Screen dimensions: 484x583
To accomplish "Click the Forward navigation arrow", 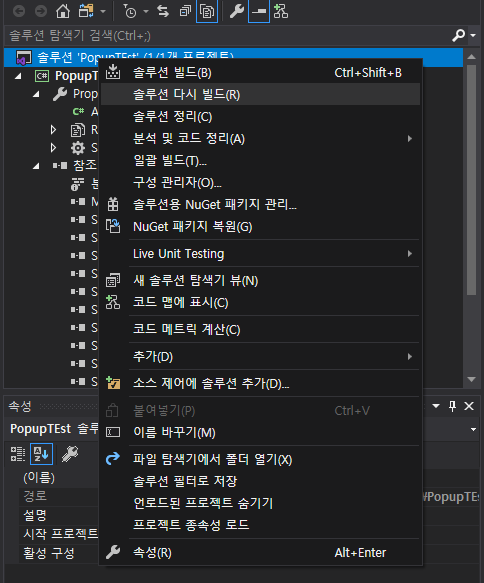I will pyautogui.click(x=41, y=12).
